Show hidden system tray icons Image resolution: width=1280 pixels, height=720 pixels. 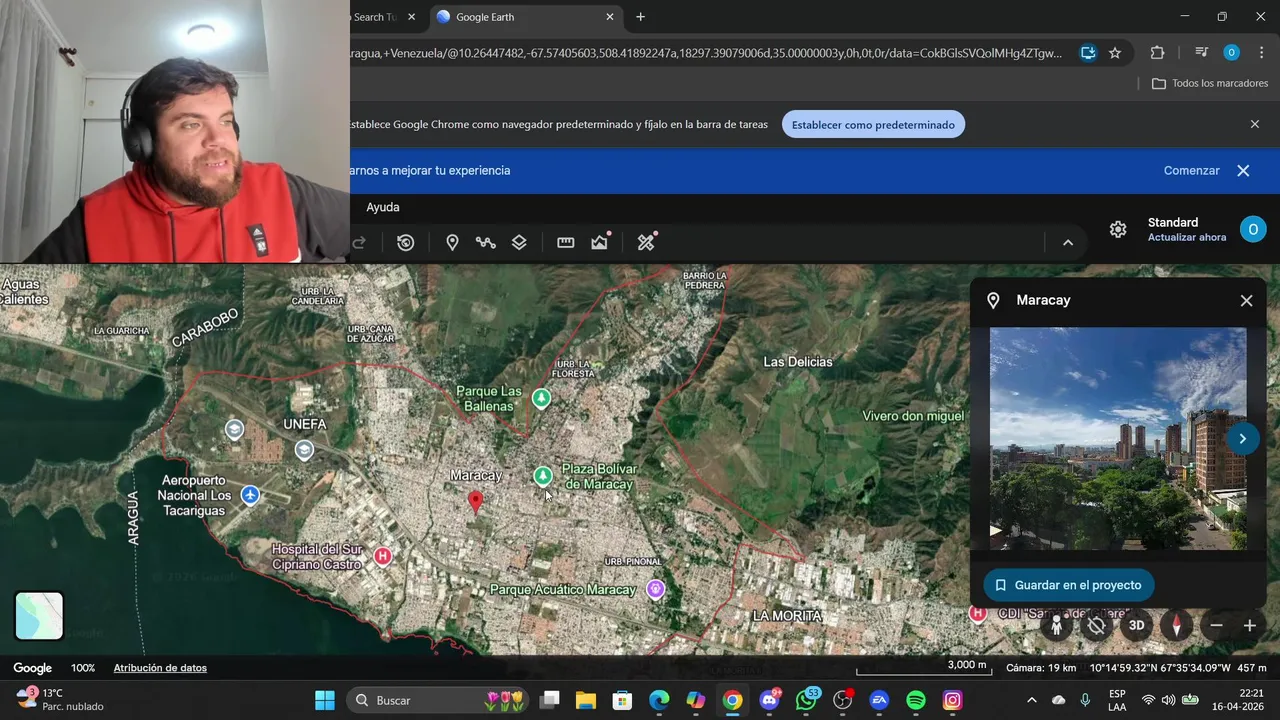1031,700
